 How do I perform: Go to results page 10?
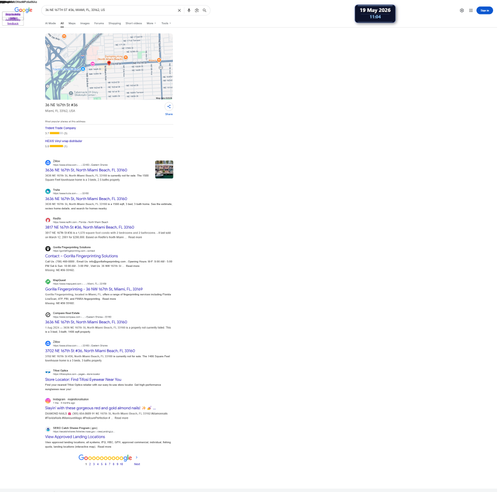coord(121,464)
